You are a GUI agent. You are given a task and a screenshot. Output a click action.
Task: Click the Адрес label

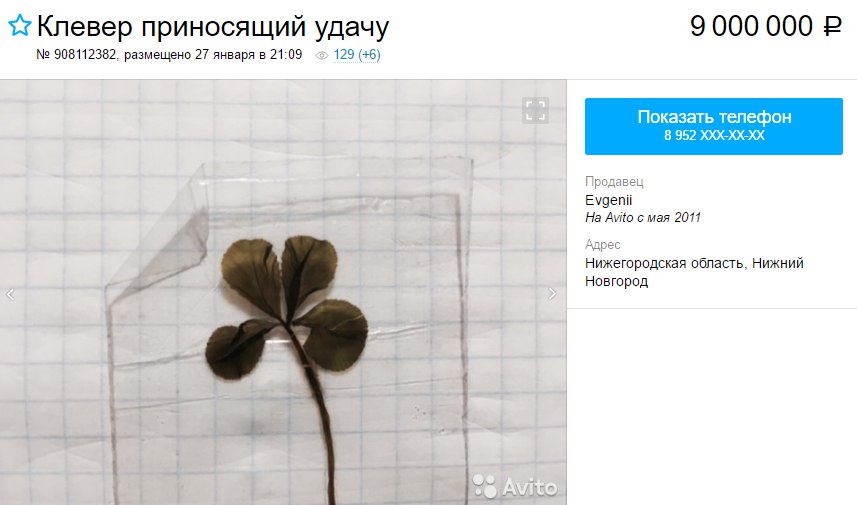(x=602, y=244)
